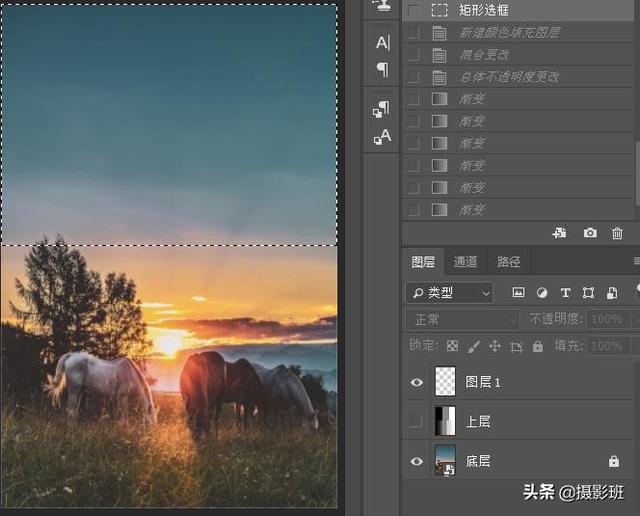Set history brush source for 矩形选框 state
This screenshot has height=516, width=640.
413,10
